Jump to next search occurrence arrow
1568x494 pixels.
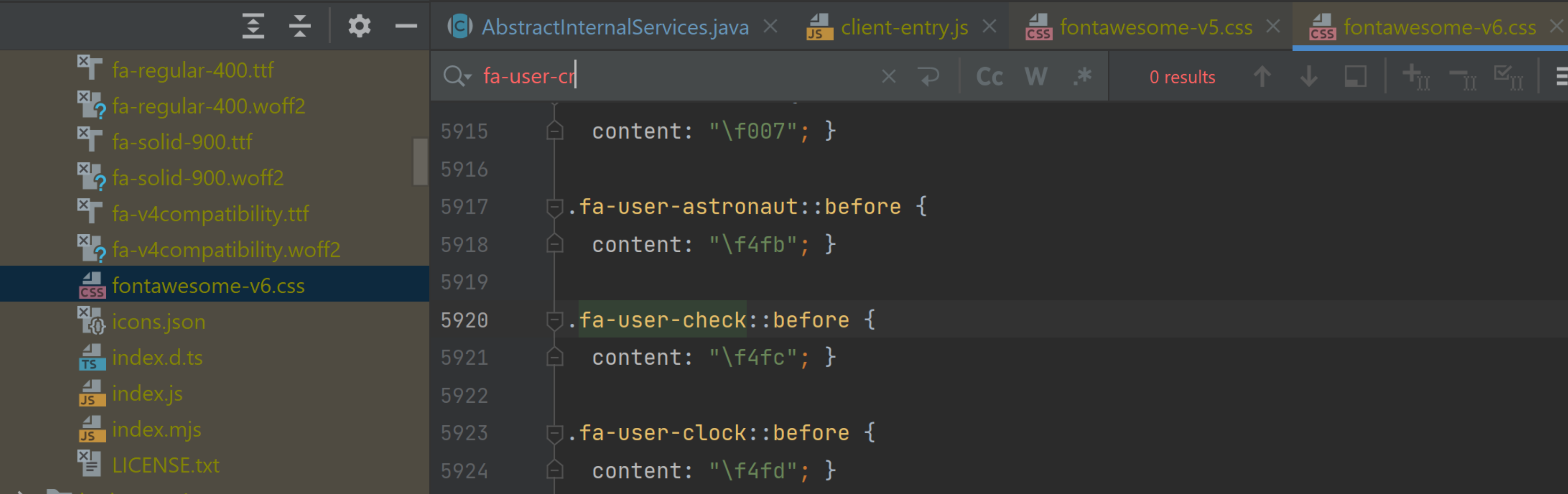1309,77
